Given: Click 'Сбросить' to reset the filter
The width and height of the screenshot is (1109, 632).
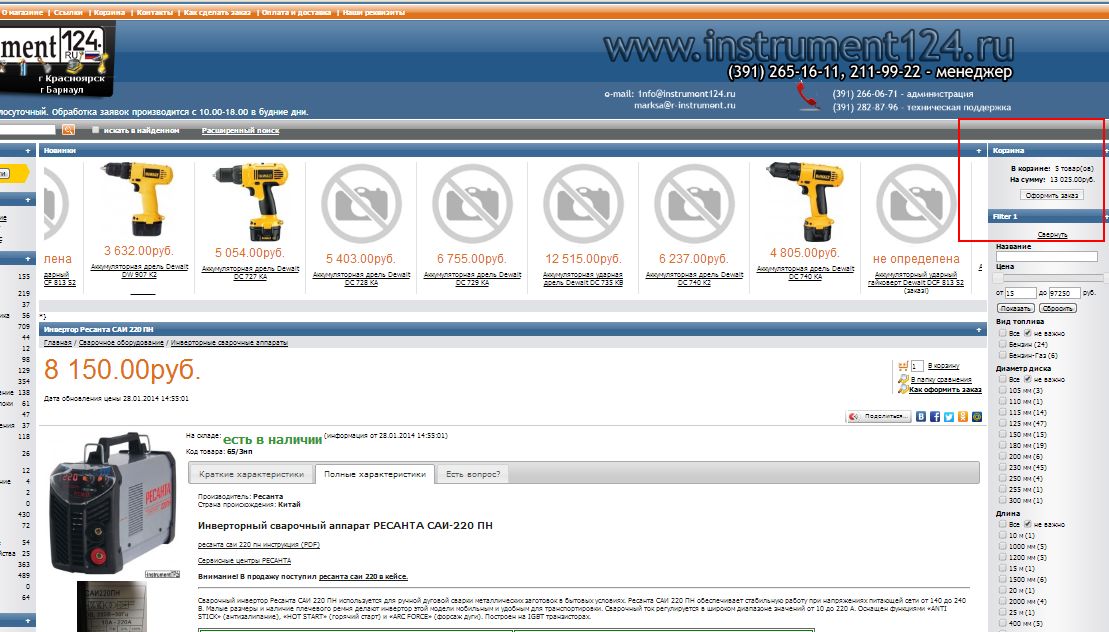Looking at the screenshot, I should (x=1058, y=308).
